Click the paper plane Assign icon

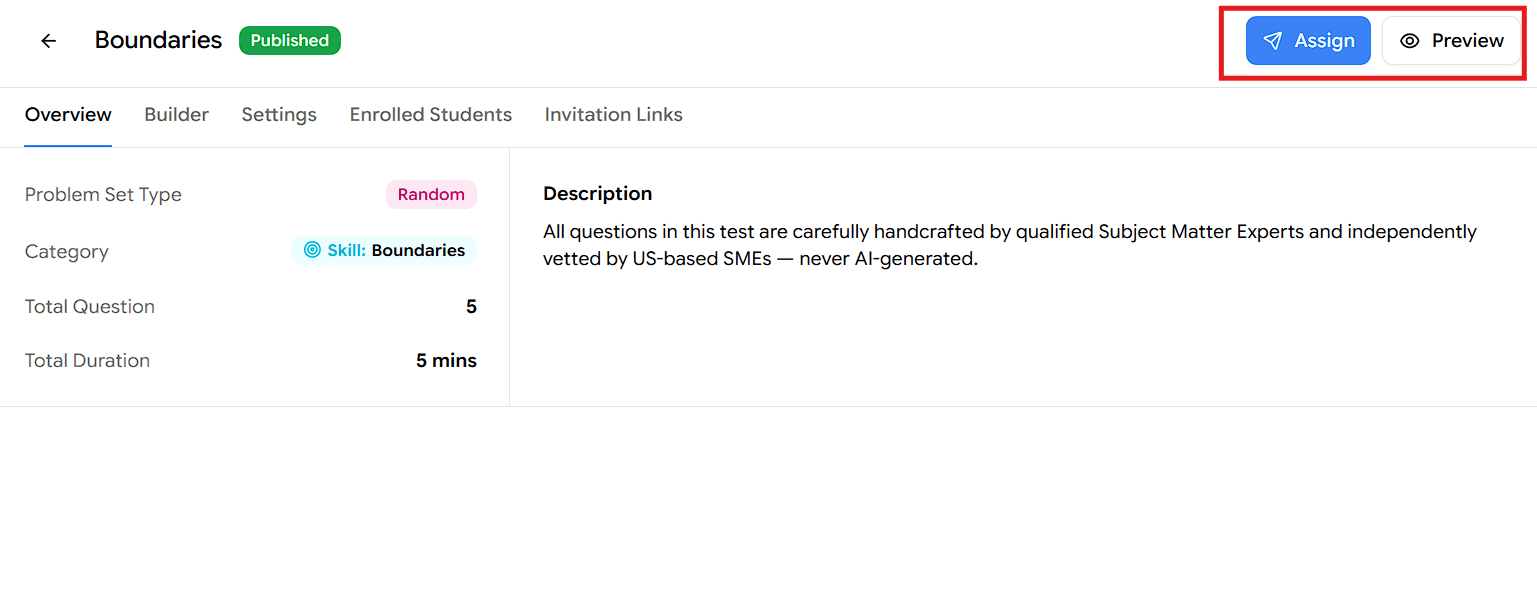coord(1272,41)
